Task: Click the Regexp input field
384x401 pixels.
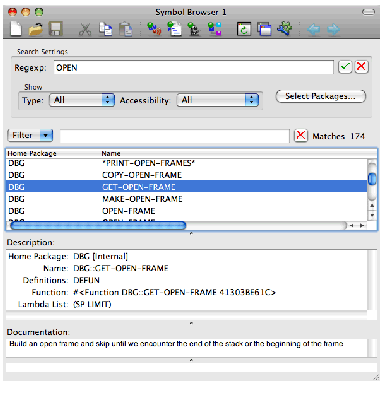Action: pyautogui.click(x=193, y=67)
